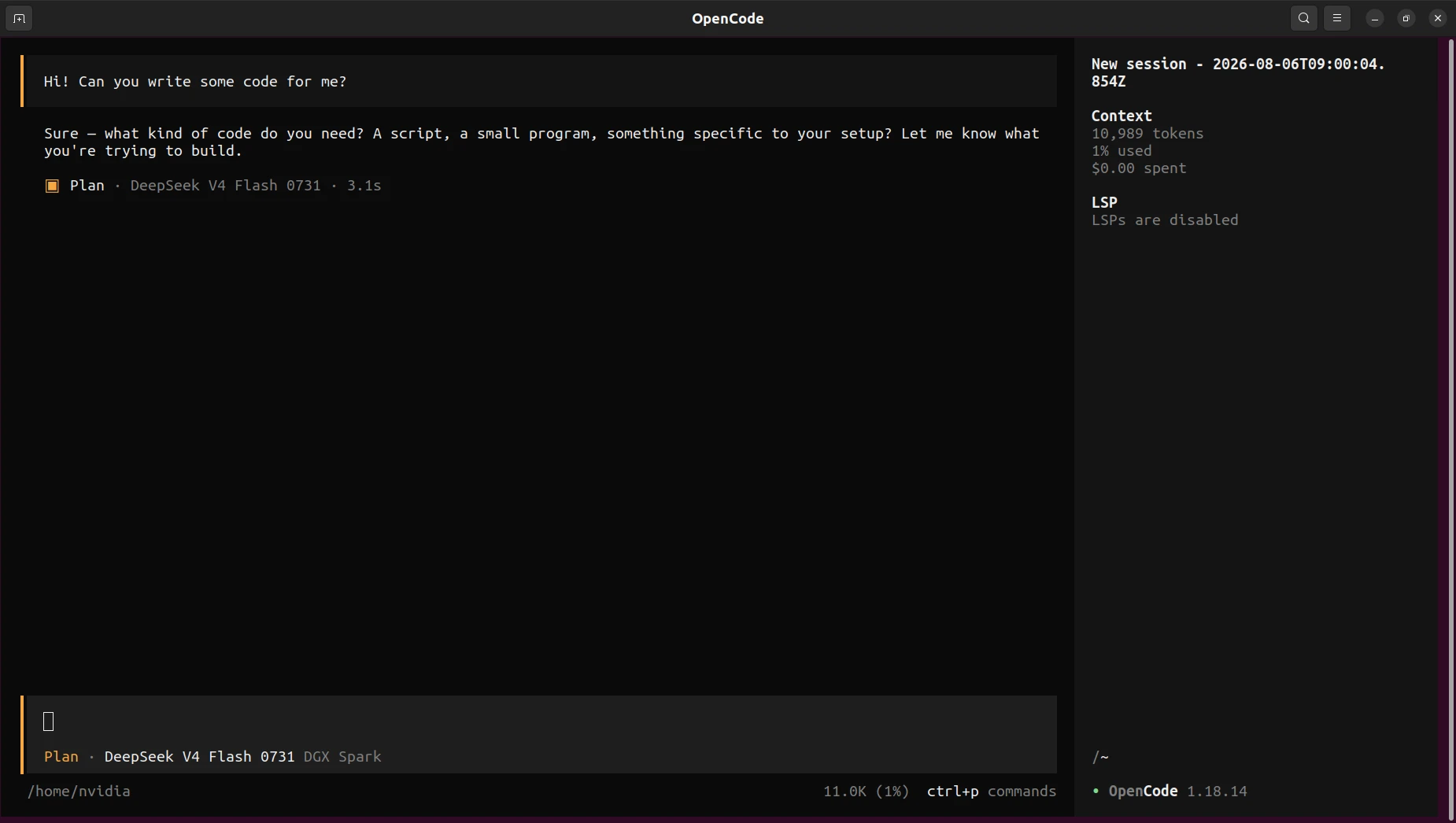The width and height of the screenshot is (1456, 823).
Task: Minimize the OpenCode window
Action: (x=1375, y=18)
